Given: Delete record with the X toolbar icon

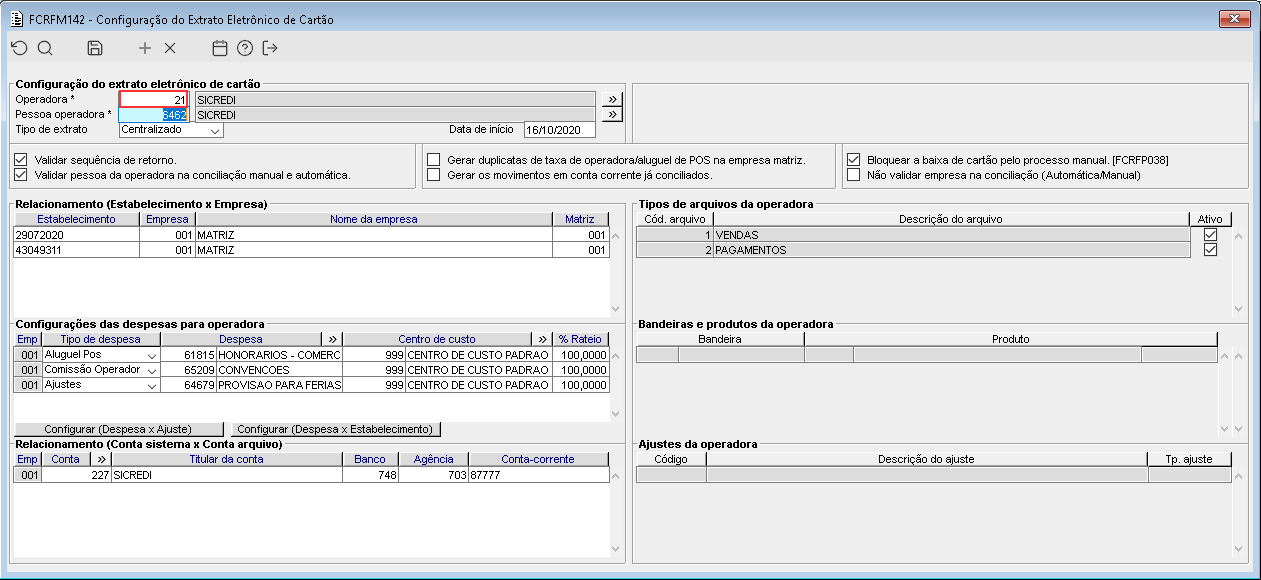Looking at the screenshot, I should (x=170, y=48).
